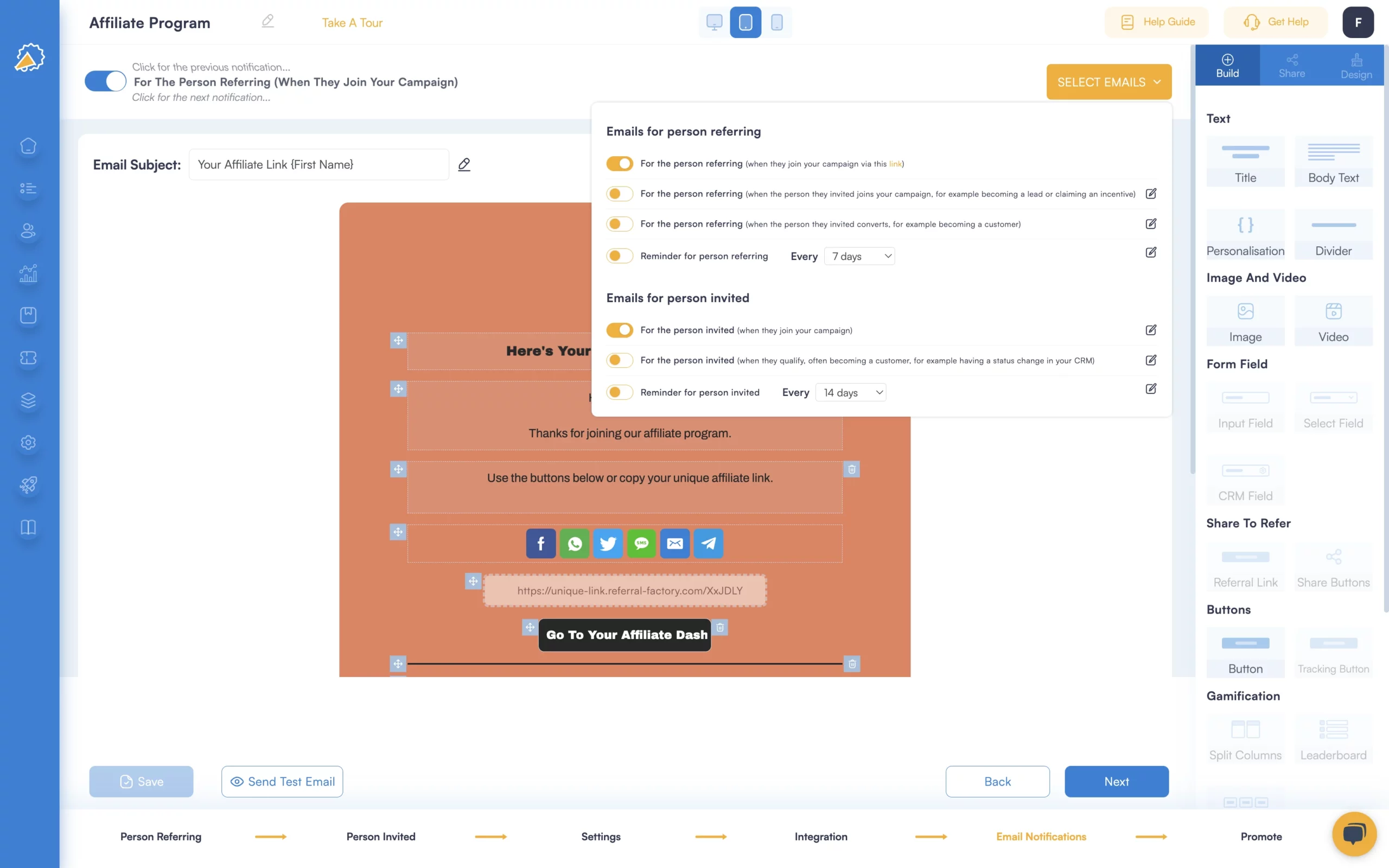This screenshot has width=1389, height=868.
Task: Toggle on reminder for person referring
Action: [618, 256]
